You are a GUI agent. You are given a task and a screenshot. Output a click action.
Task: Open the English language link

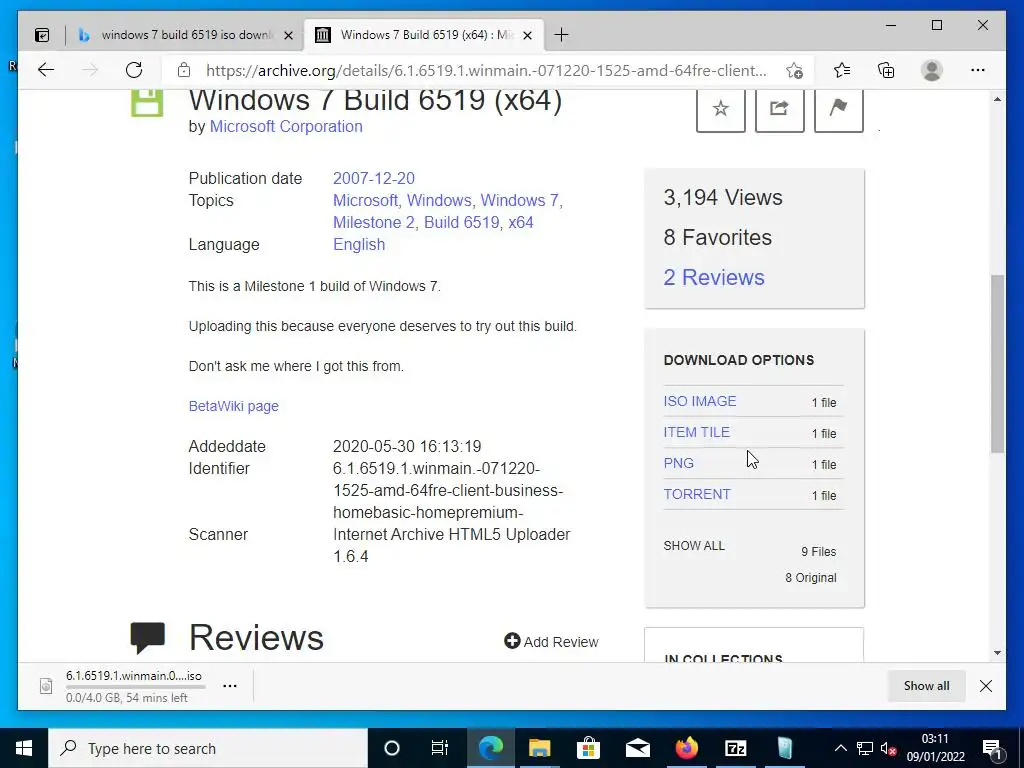(x=359, y=244)
